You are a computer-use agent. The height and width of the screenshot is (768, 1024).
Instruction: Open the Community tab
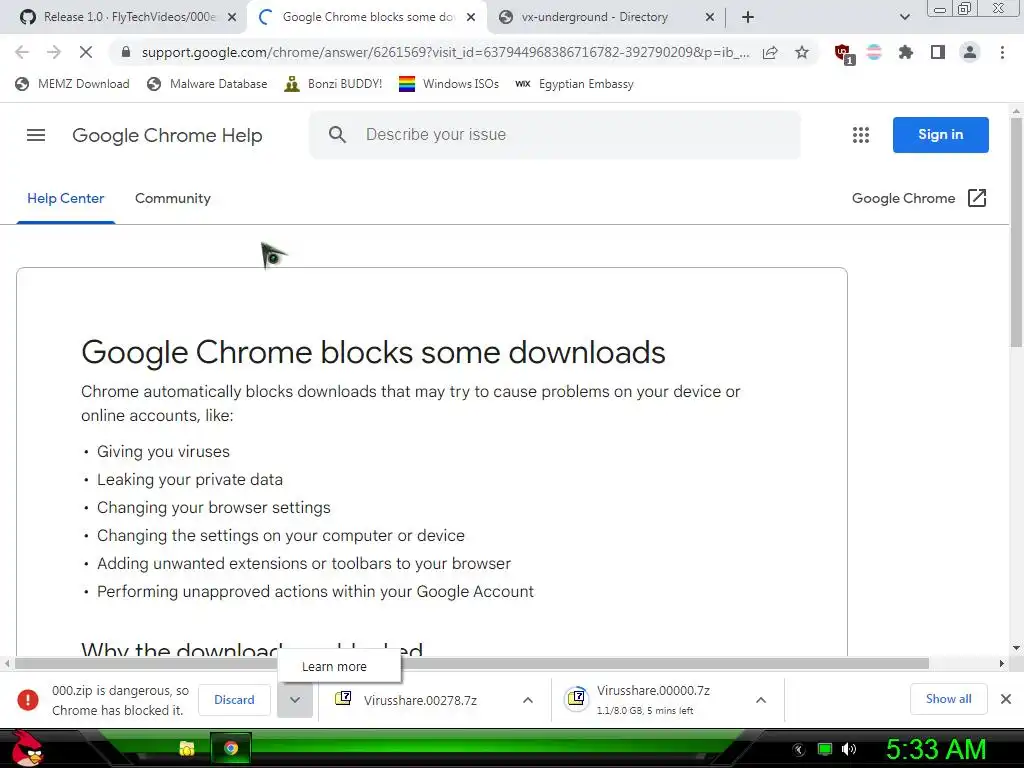coord(172,199)
